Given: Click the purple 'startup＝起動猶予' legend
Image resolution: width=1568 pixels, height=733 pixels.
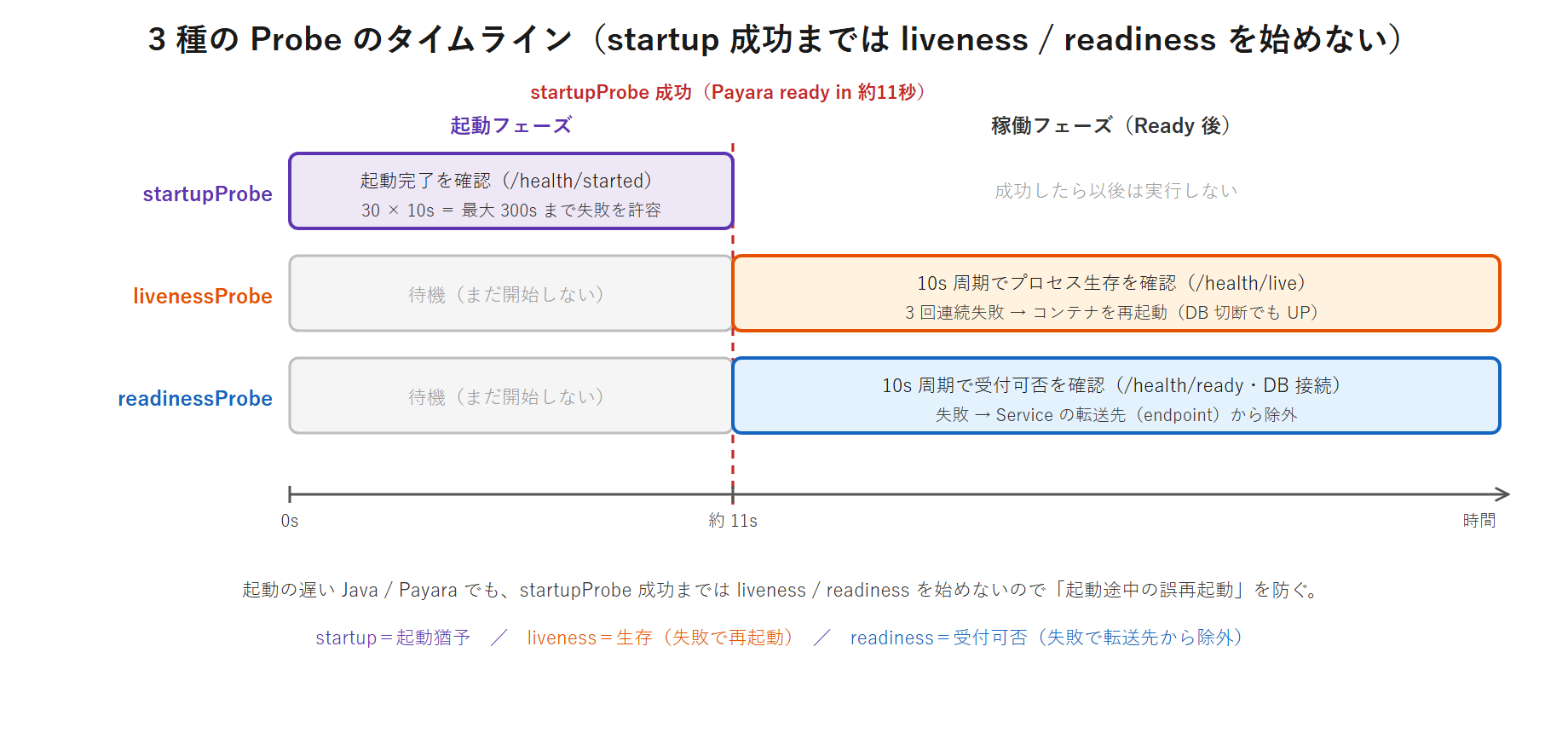Looking at the screenshot, I should 393,638.
